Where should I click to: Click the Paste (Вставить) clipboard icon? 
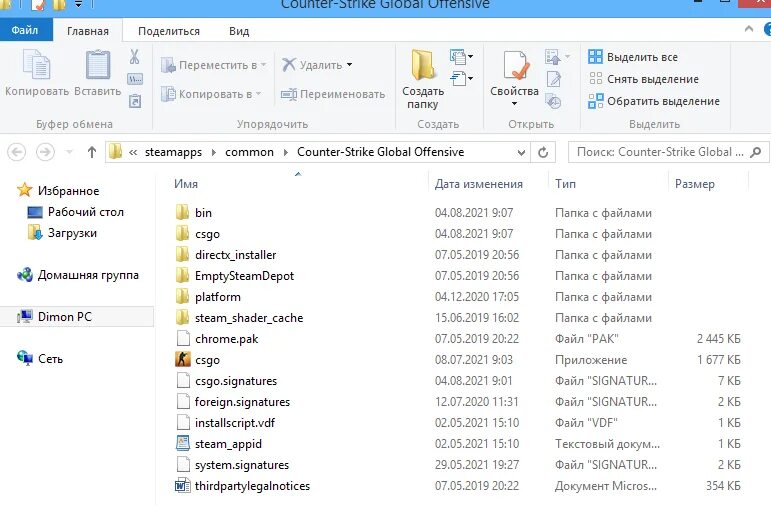tap(98, 64)
